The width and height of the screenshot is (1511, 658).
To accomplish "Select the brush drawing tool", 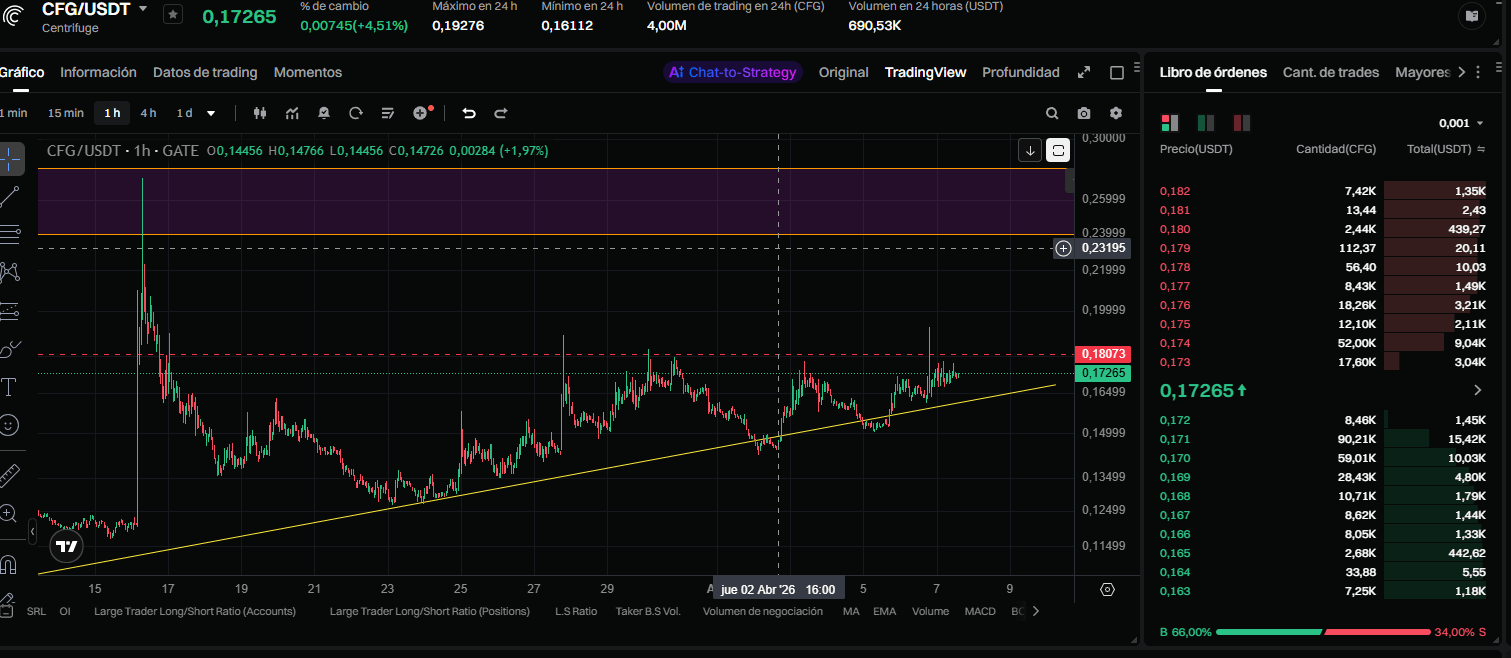I will click(x=10, y=349).
